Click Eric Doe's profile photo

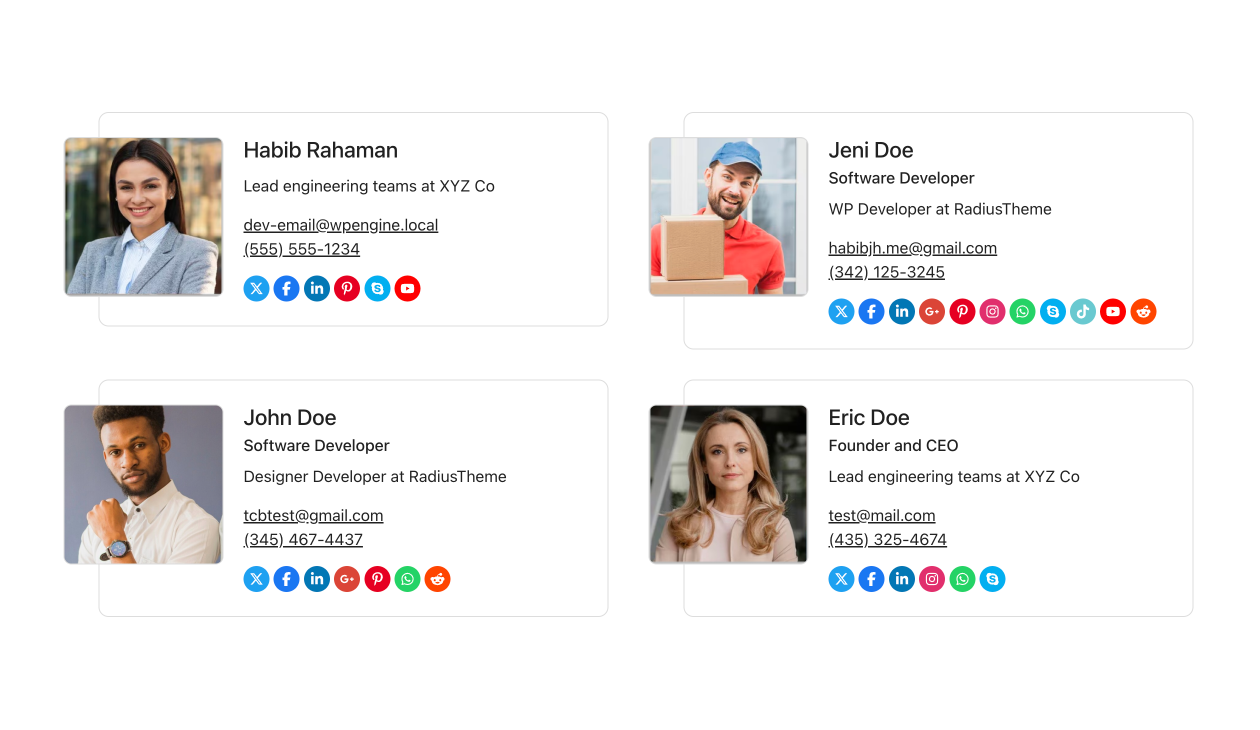pos(729,484)
